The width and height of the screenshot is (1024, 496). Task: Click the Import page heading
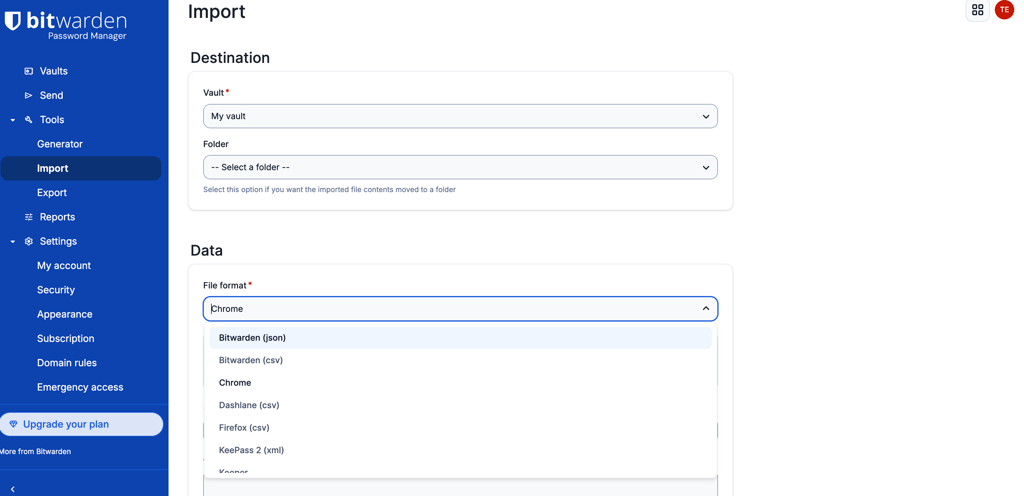(217, 12)
